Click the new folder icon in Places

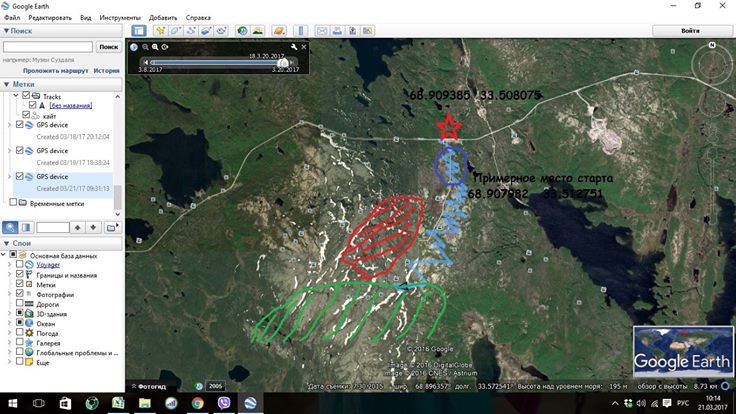112,228
